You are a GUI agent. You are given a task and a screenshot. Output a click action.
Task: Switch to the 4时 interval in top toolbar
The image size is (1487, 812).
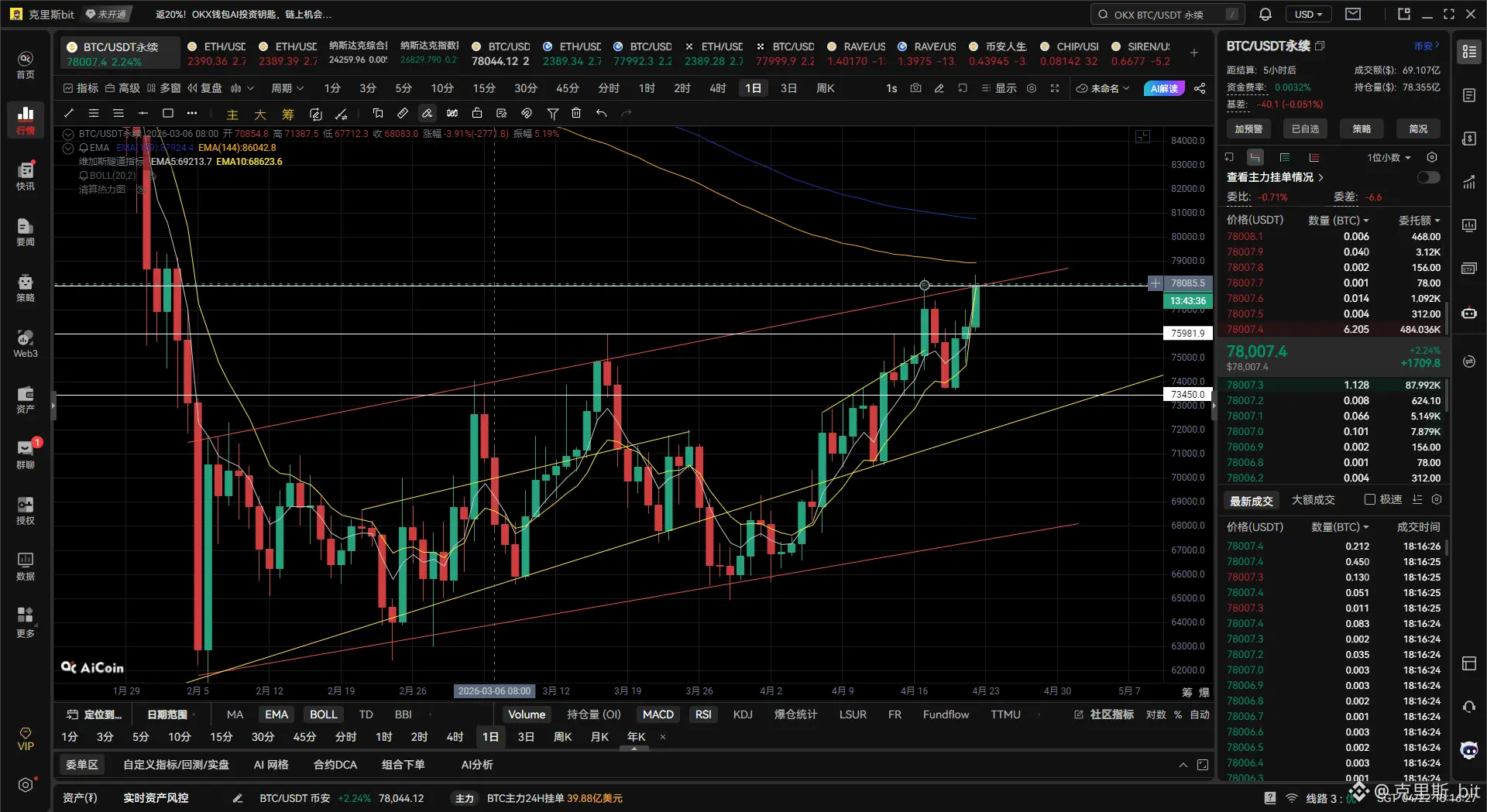(x=717, y=88)
